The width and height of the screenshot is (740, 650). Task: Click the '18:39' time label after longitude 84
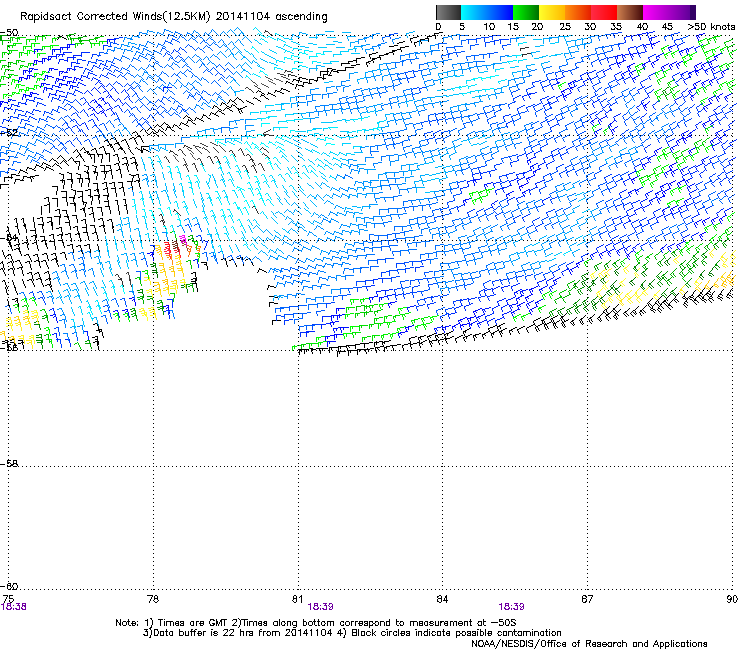click(512, 607)
